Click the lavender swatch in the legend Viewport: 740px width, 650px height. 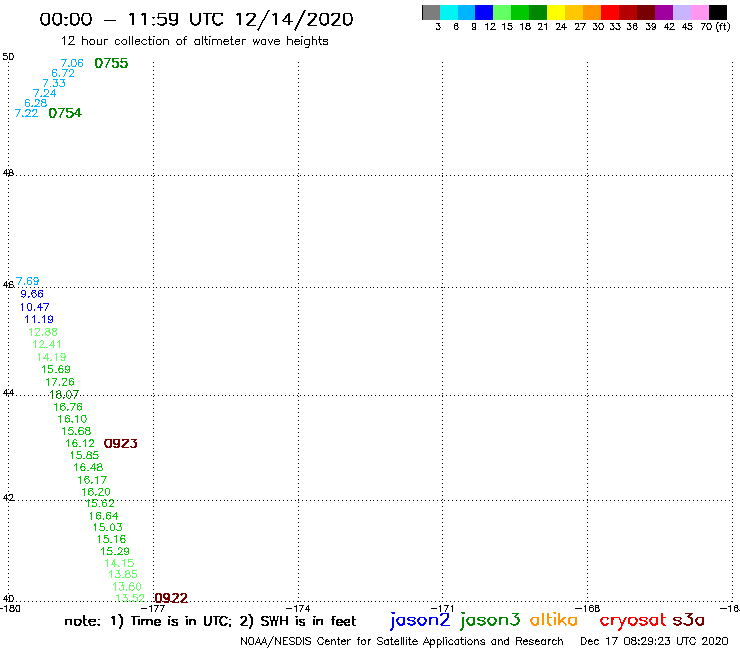click(682, 12)
